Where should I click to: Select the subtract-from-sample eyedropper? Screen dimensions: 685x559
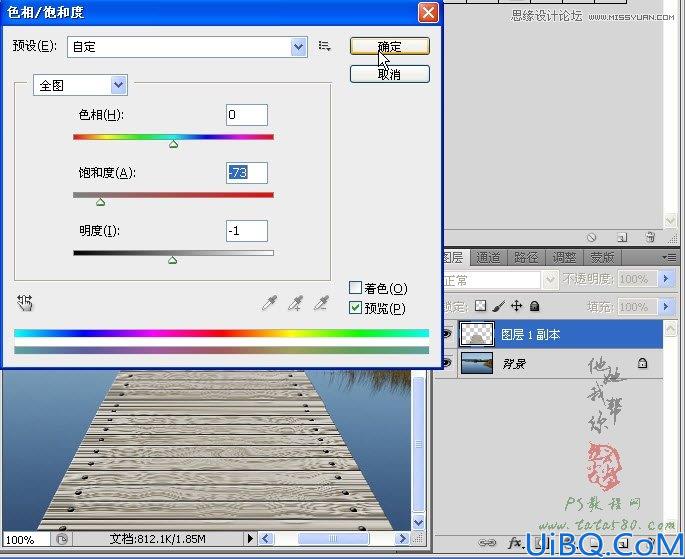tap(321, 303)
